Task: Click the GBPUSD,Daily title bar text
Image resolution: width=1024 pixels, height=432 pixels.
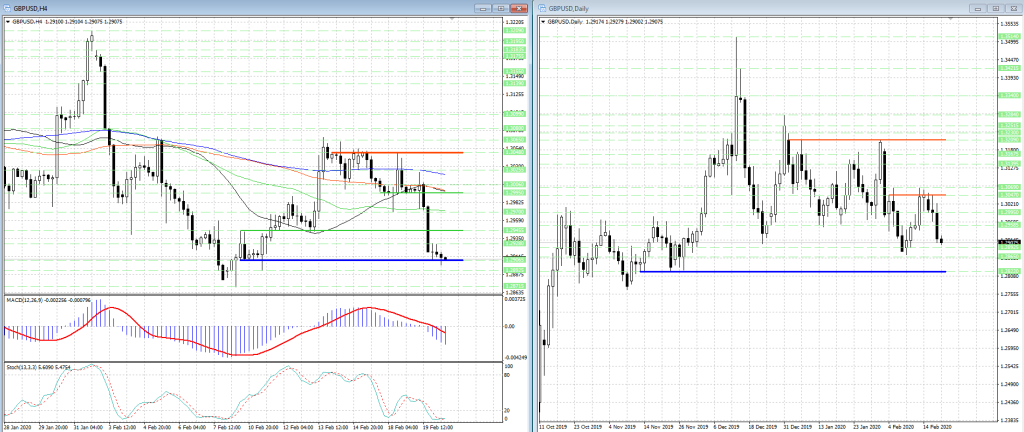Action: click(x=575, y=7)
